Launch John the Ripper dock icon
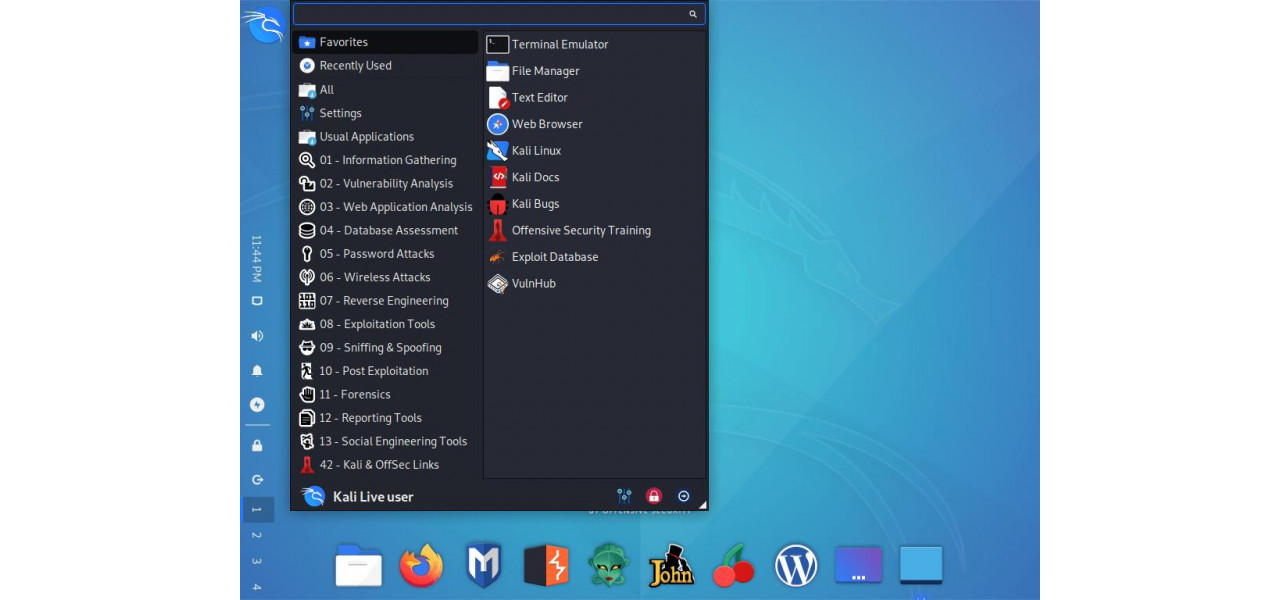Image resolution: width=1280 pixels, height=600 pixels. 671,566
